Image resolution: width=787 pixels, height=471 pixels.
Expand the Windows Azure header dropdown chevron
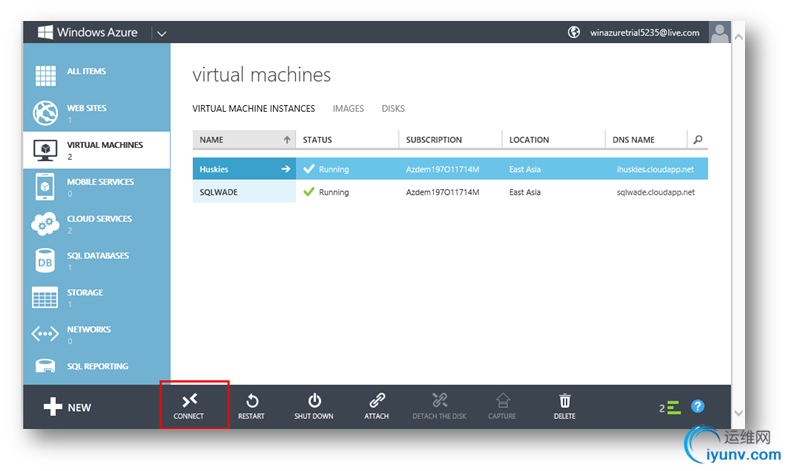(162, 34)
